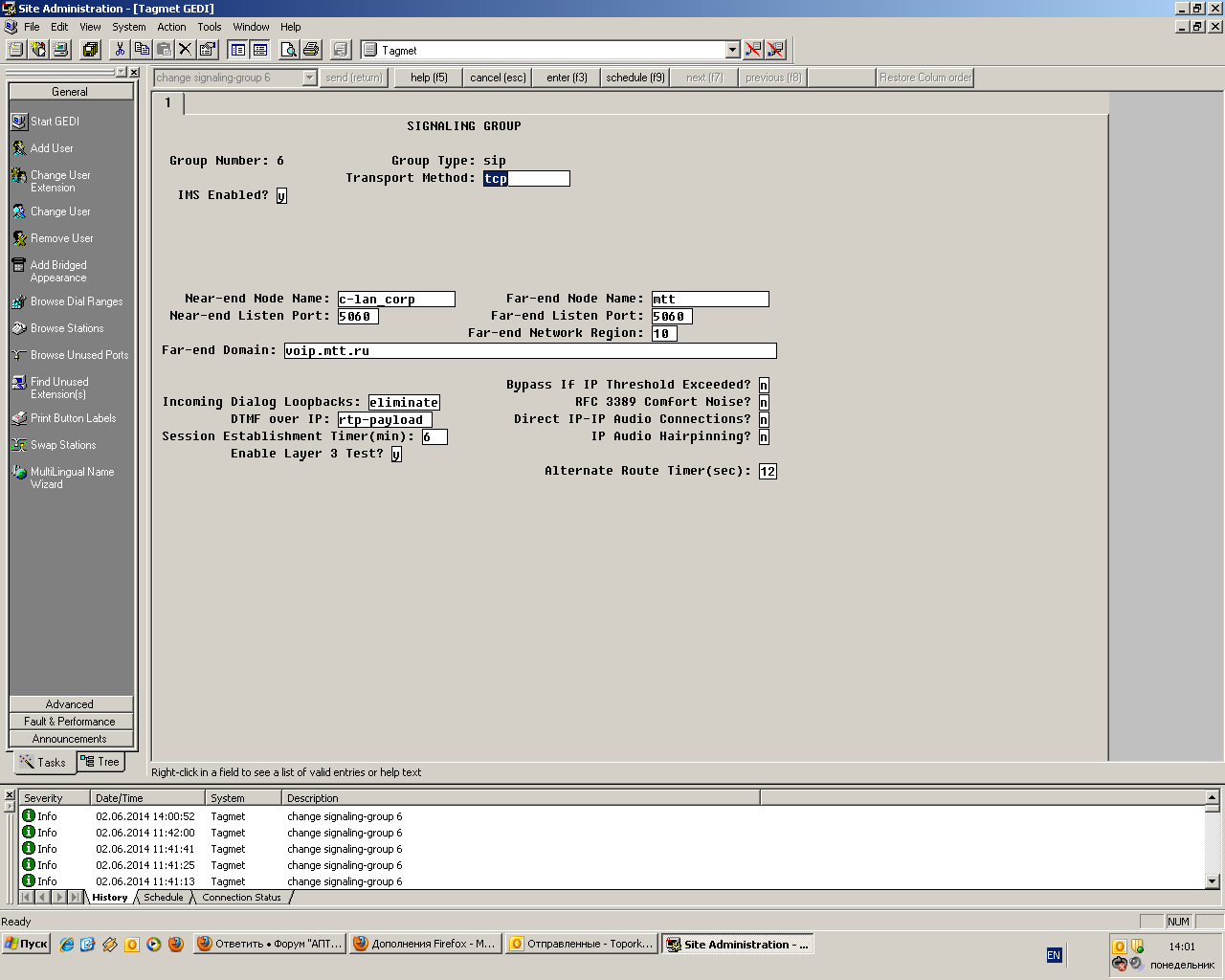Open the Action menu

[x=171, y=27]
